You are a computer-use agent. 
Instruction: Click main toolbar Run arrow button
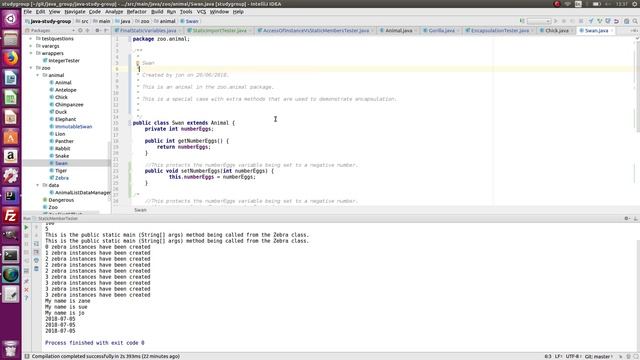[555, 21]
